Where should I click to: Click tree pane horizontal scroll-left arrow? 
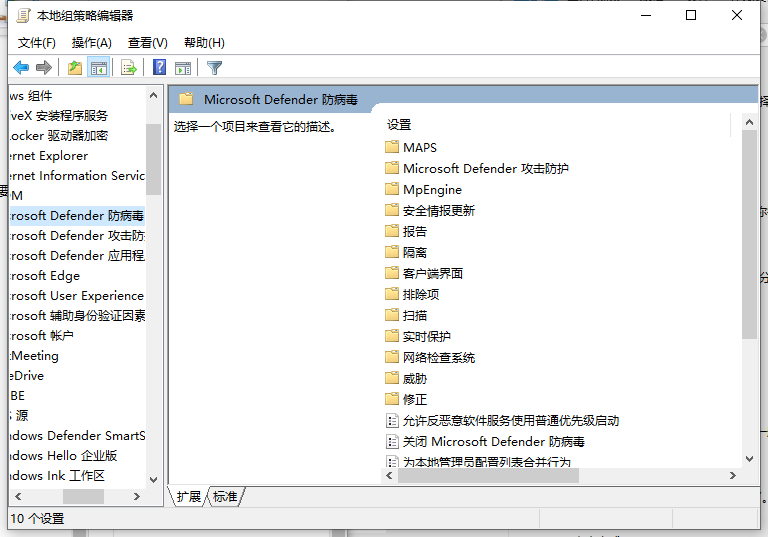tap(18, 497)
